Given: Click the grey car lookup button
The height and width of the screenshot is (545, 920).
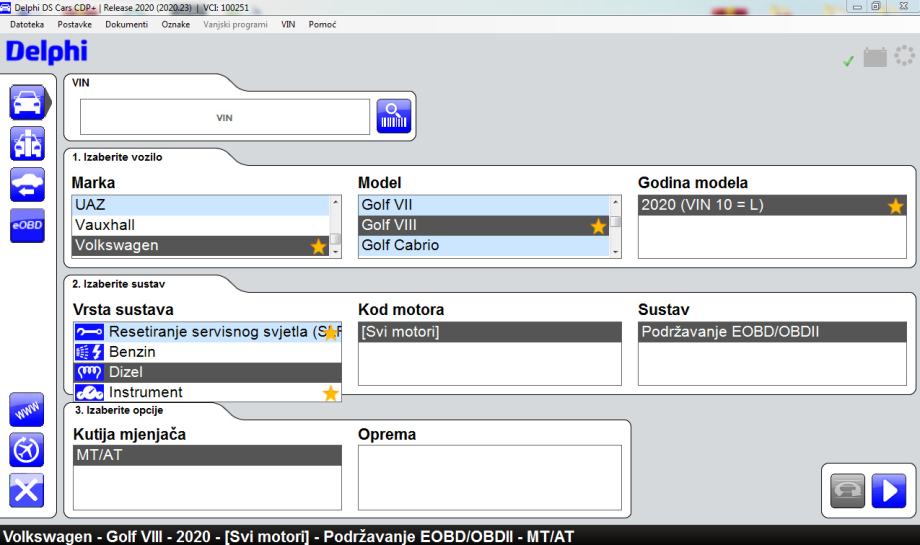Looking at the screenshot, I should pos(848,490).
